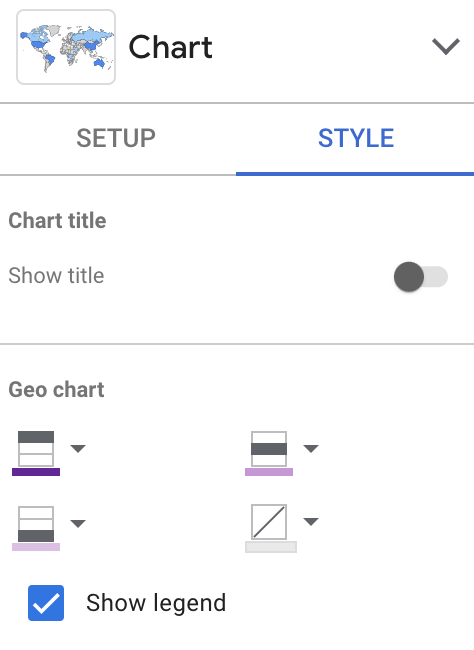Open the min color dropdown arrow
This screenshot has height=650, width=474.
[78, 523]
